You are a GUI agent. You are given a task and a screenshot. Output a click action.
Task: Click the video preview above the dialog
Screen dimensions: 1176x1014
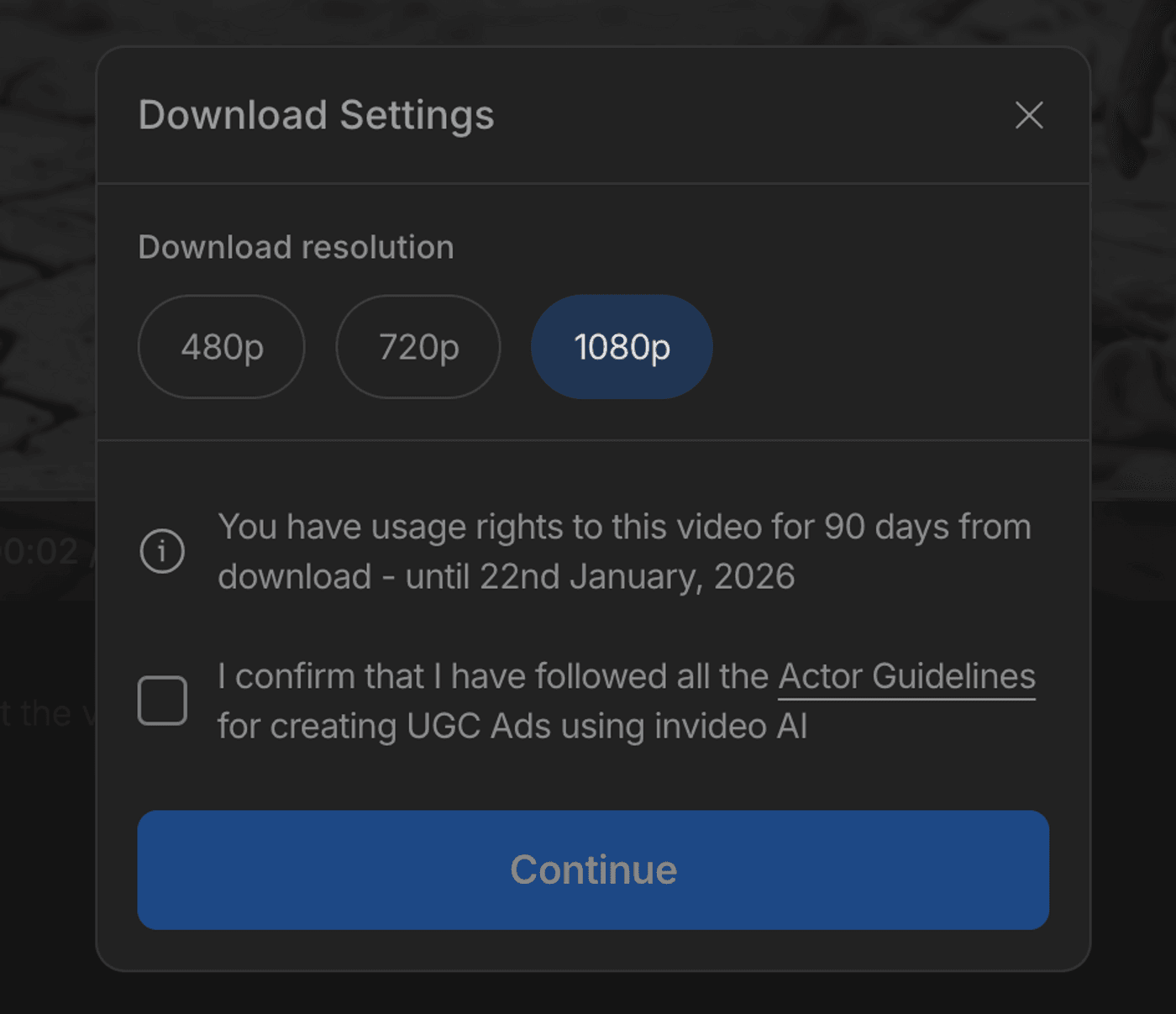tap(588, 21)
